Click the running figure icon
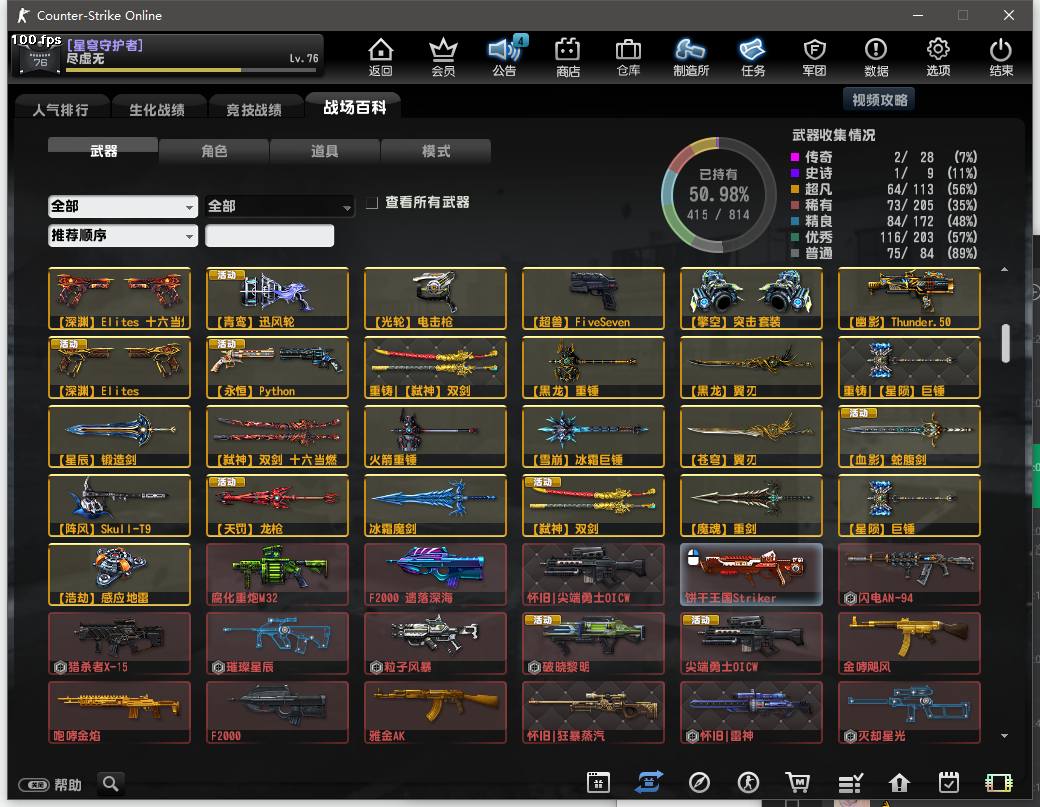 749,782
